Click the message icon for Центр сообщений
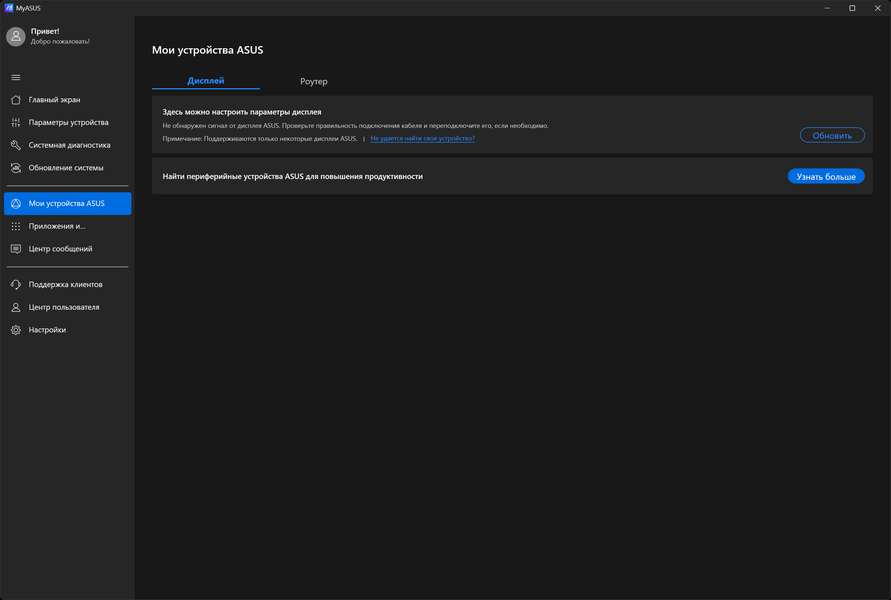 coord(16,249)
